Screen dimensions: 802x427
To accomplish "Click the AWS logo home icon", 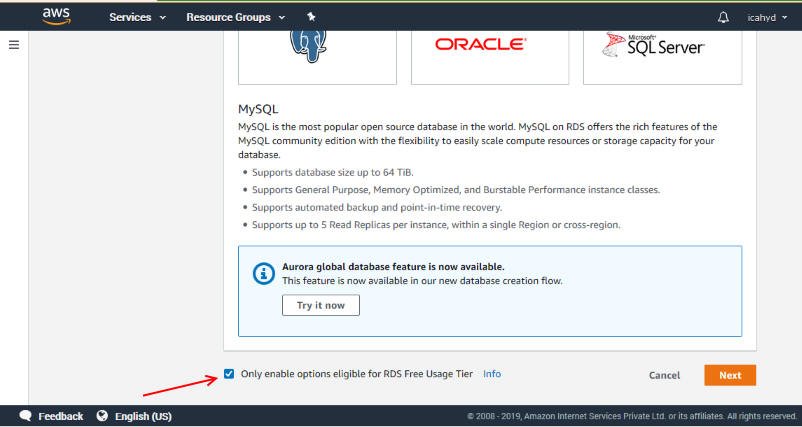I will (x=56, y=16).
